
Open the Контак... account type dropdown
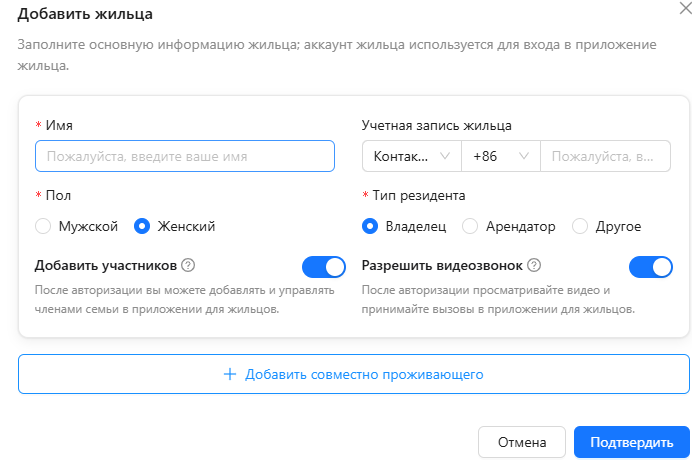click(412, 156)
